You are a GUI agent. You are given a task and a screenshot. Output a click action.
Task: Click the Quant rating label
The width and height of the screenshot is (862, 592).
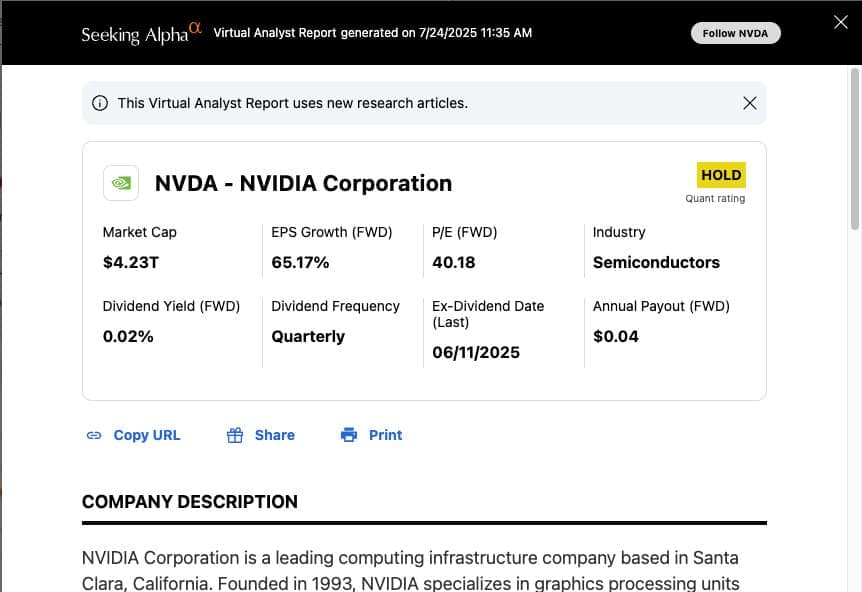(715, 198)
